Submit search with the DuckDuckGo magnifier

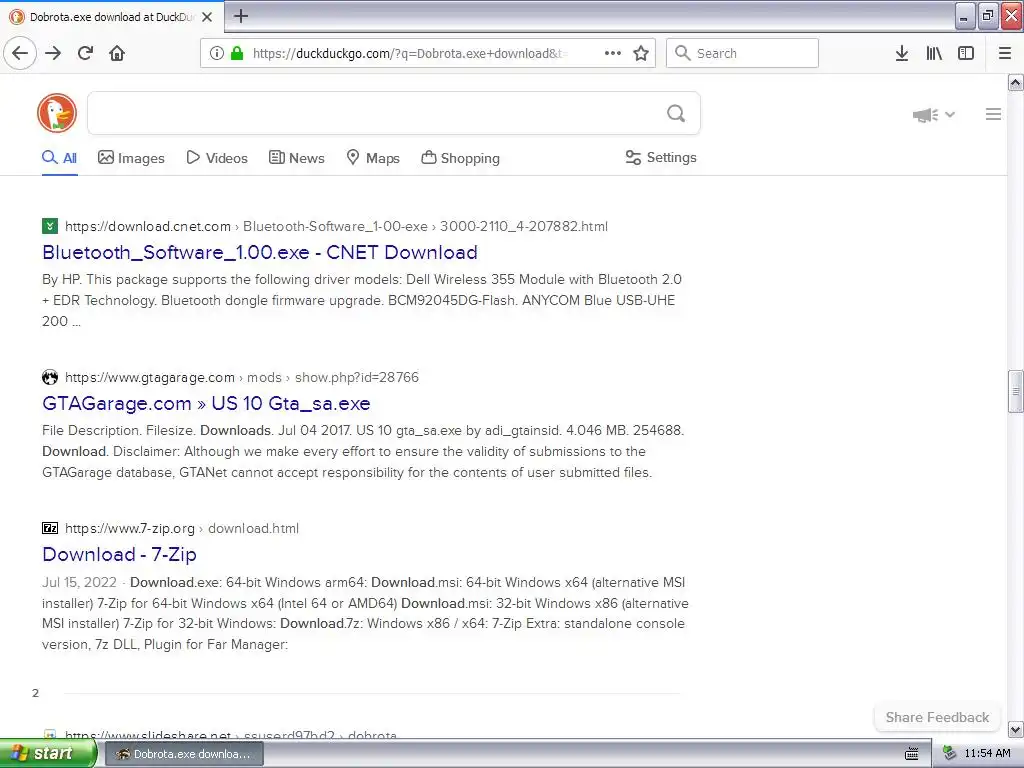[x=676, y=114]
